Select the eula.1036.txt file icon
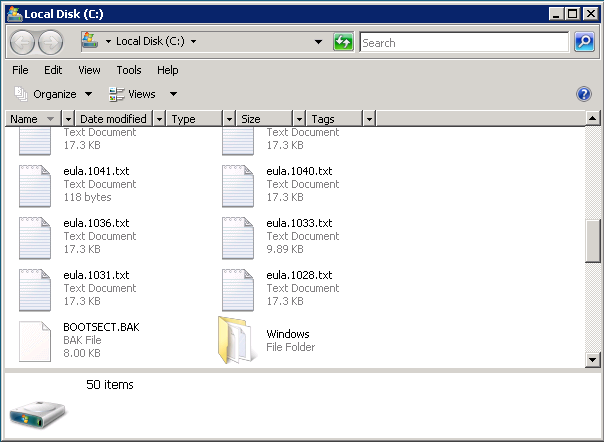The height and width of the screenshot is (442, 604). [x=35, y=238]
